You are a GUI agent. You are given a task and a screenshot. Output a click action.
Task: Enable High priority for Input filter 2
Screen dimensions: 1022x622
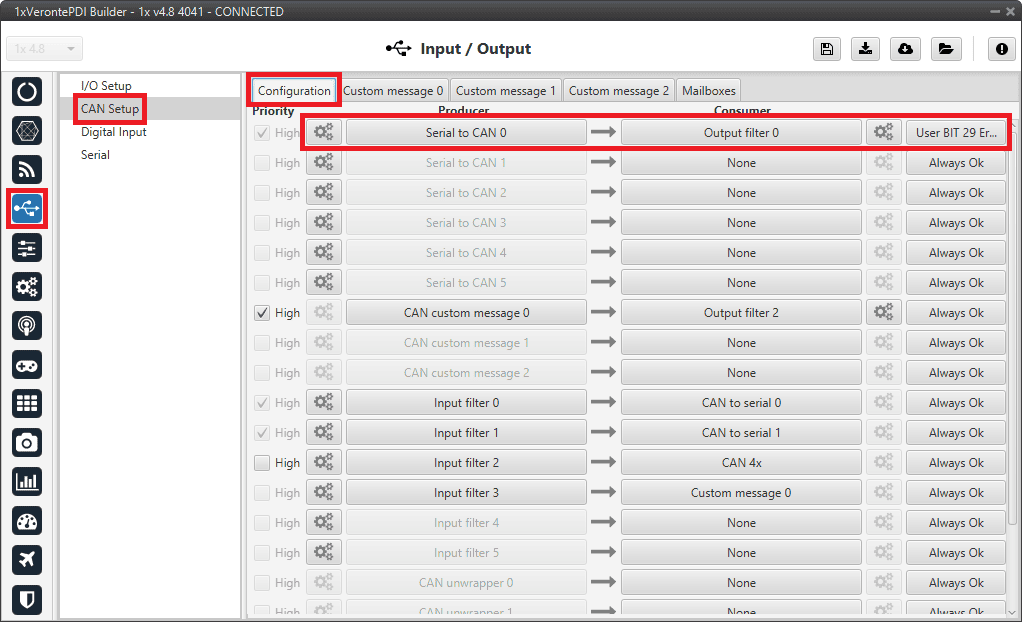click(x=262, y=463)
